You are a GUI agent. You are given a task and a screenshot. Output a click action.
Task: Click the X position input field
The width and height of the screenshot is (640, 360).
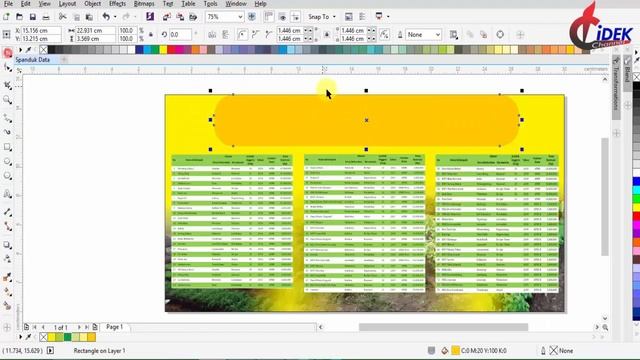[41, 31]
